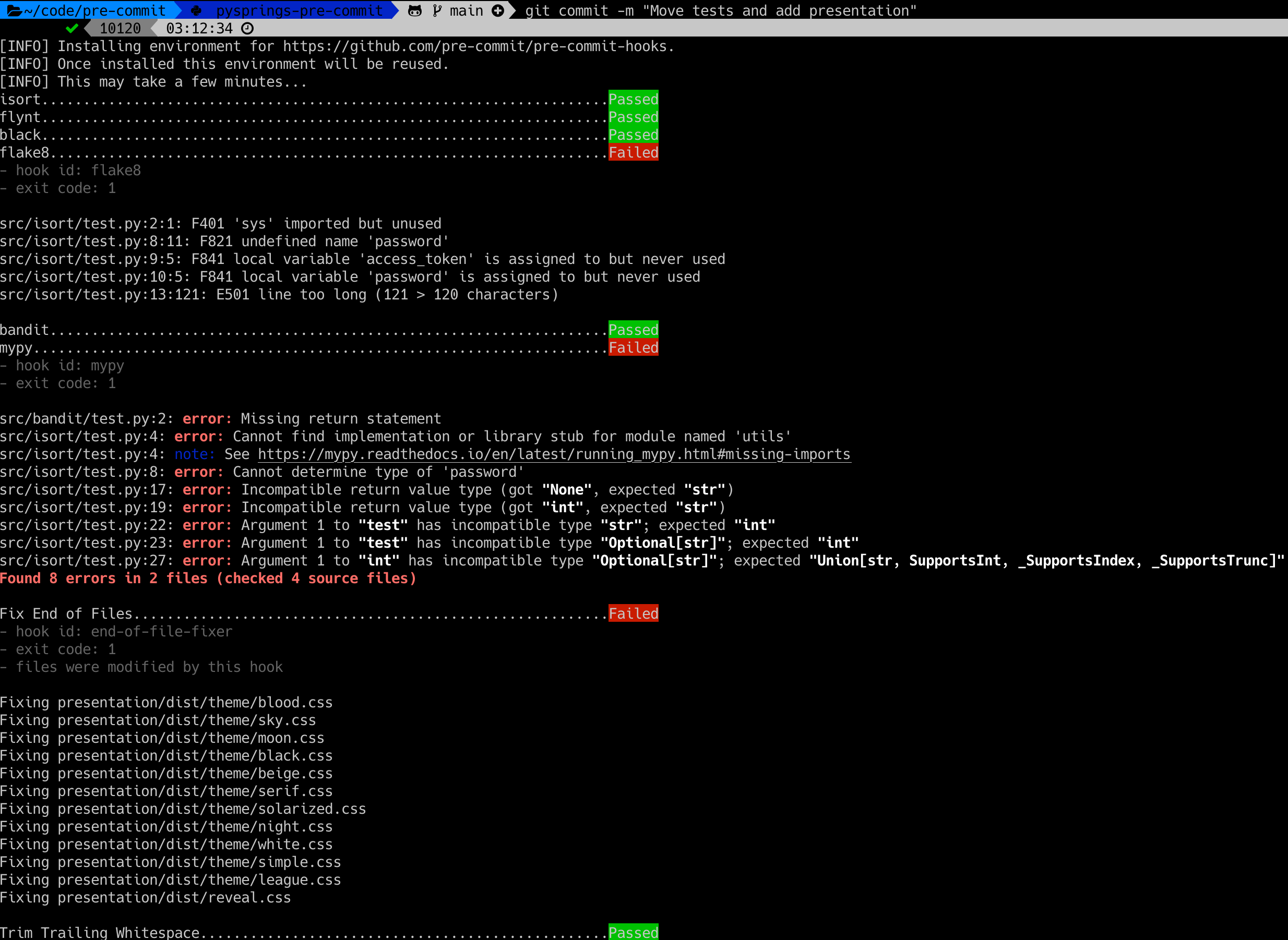Click the pre-commit-hooks GitHub URL
1288x940 pixels.
(479, 46)
